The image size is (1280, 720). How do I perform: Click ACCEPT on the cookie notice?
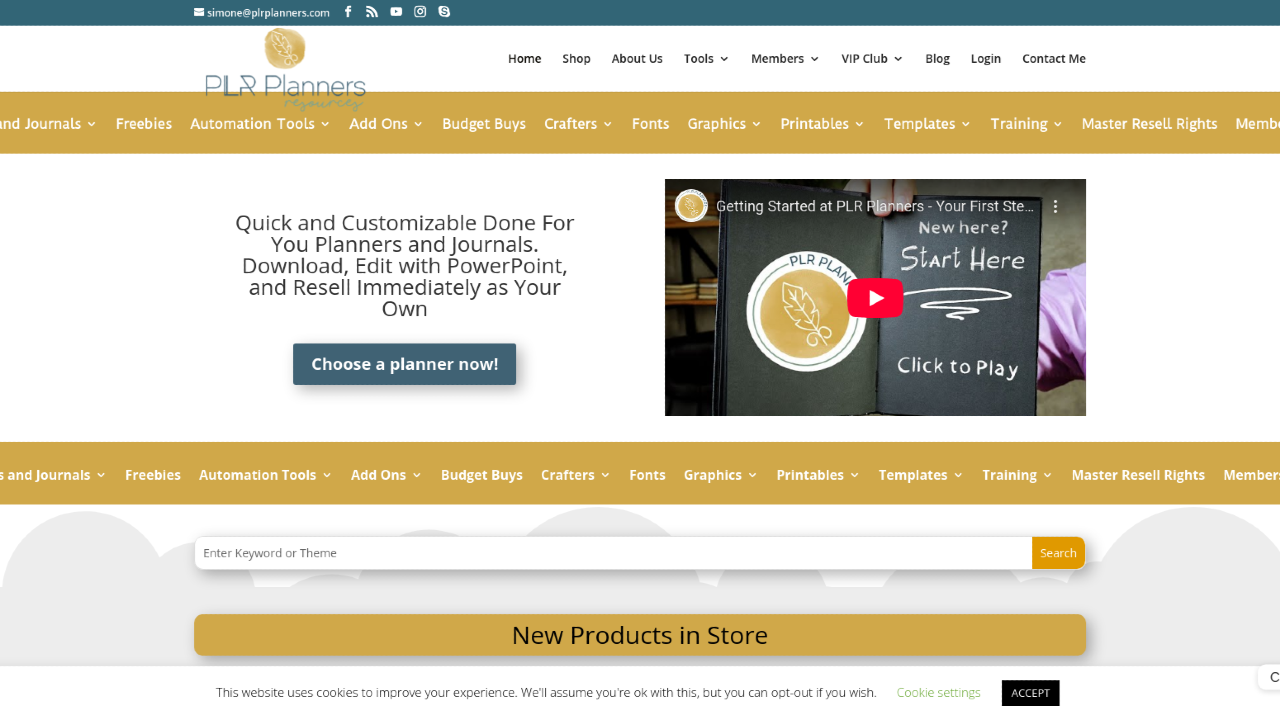[1030, 693]
